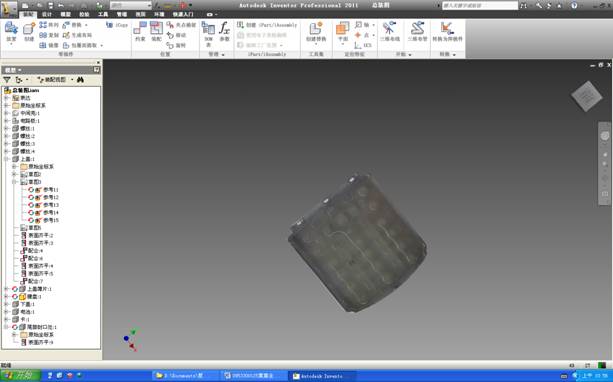This screenshot has width=613, height=382.
Task: Select the Rotate component tool
Action: 176,45
